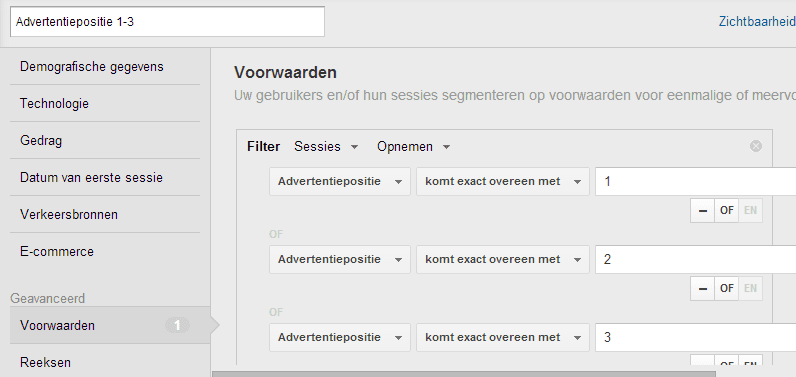
Task: Add EN condition after position 2 row
Action: (x=750, y=289)
